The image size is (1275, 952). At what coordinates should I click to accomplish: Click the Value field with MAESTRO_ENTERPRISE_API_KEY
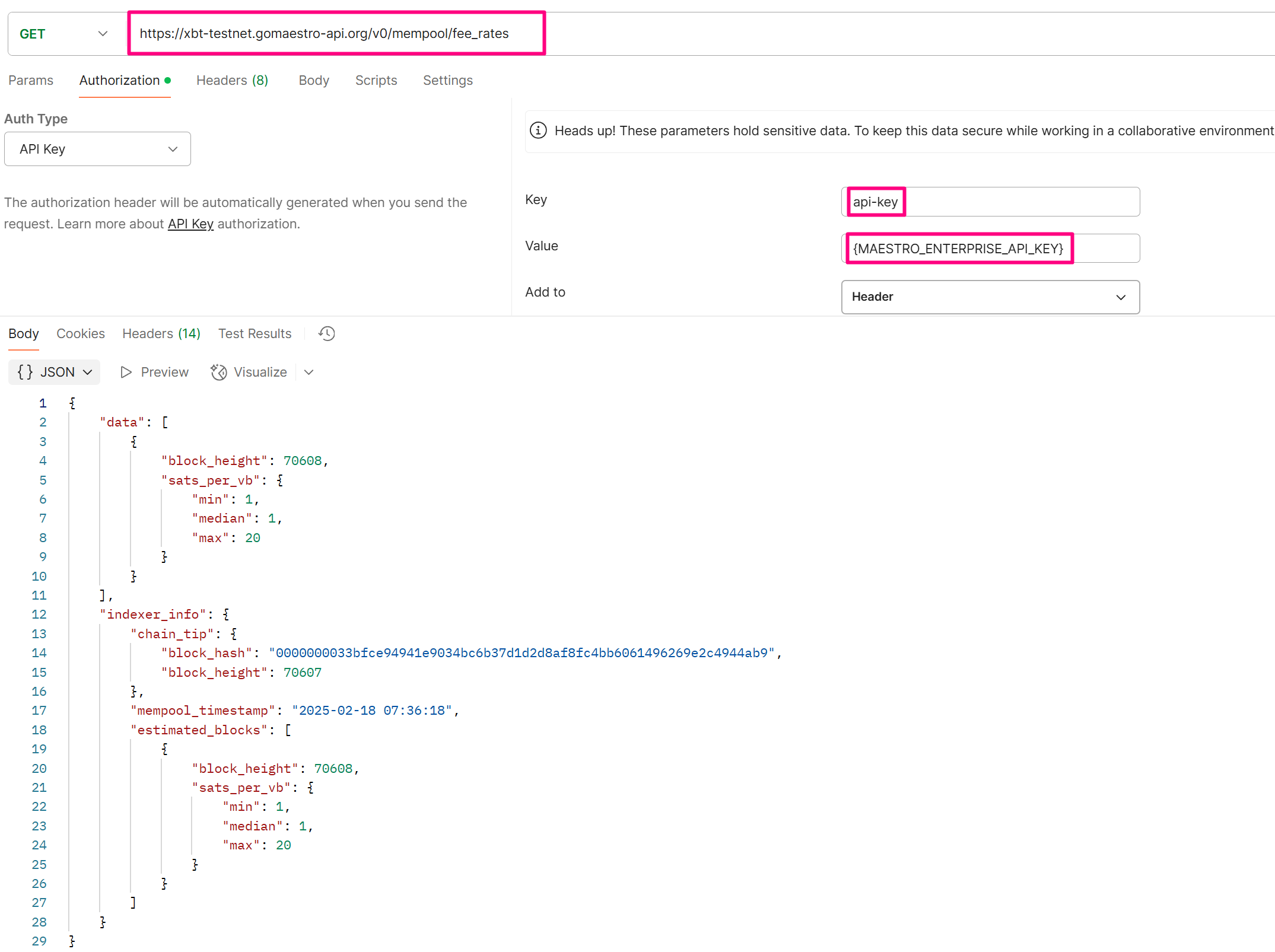(x=958, y=249)
